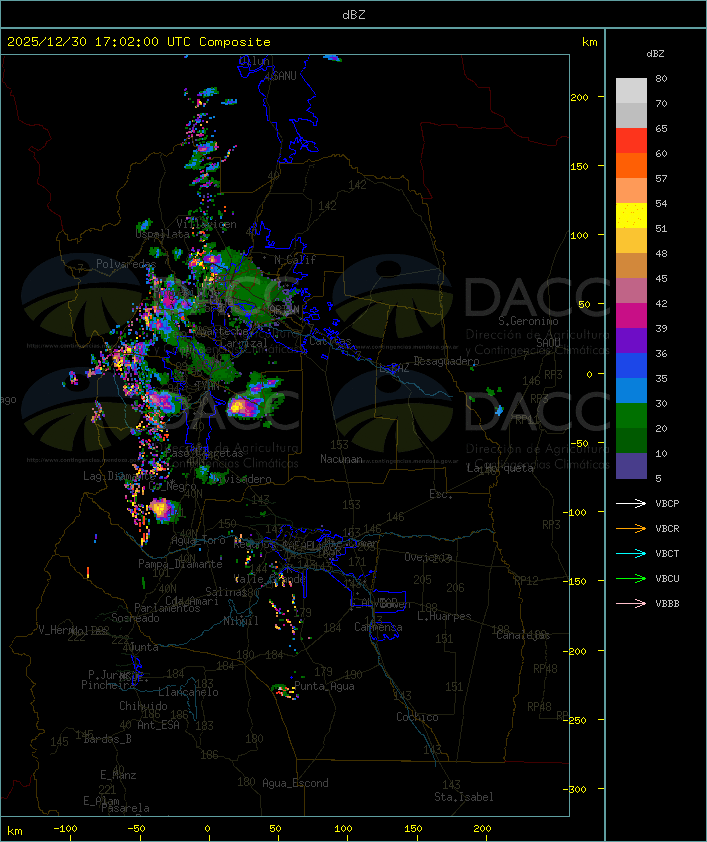Click the L.Huarpes place label
This screenshot has width=707, height=842.
pyautogui.click(x=444, y=616)
